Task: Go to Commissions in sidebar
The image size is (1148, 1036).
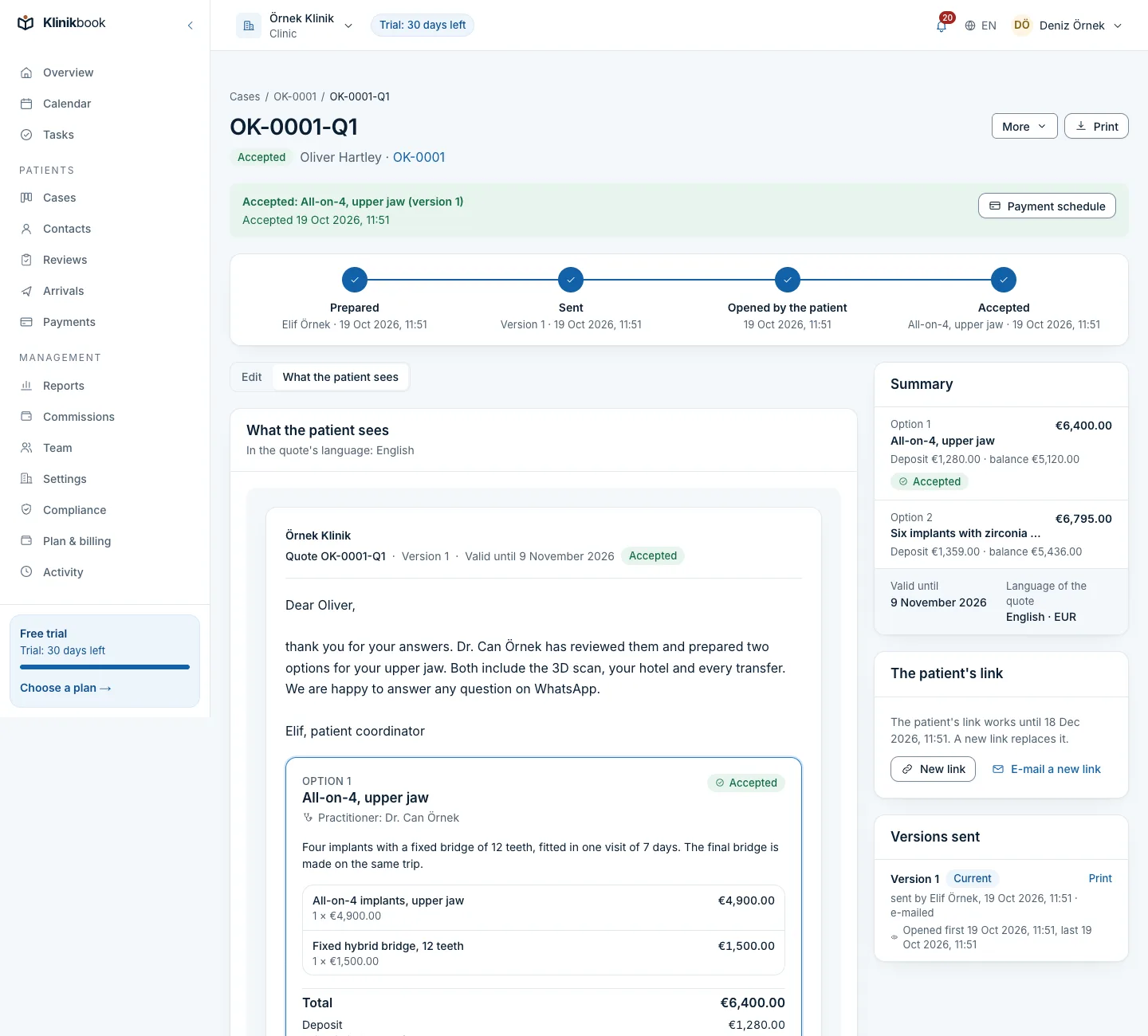Action: [x=105, y=417]
